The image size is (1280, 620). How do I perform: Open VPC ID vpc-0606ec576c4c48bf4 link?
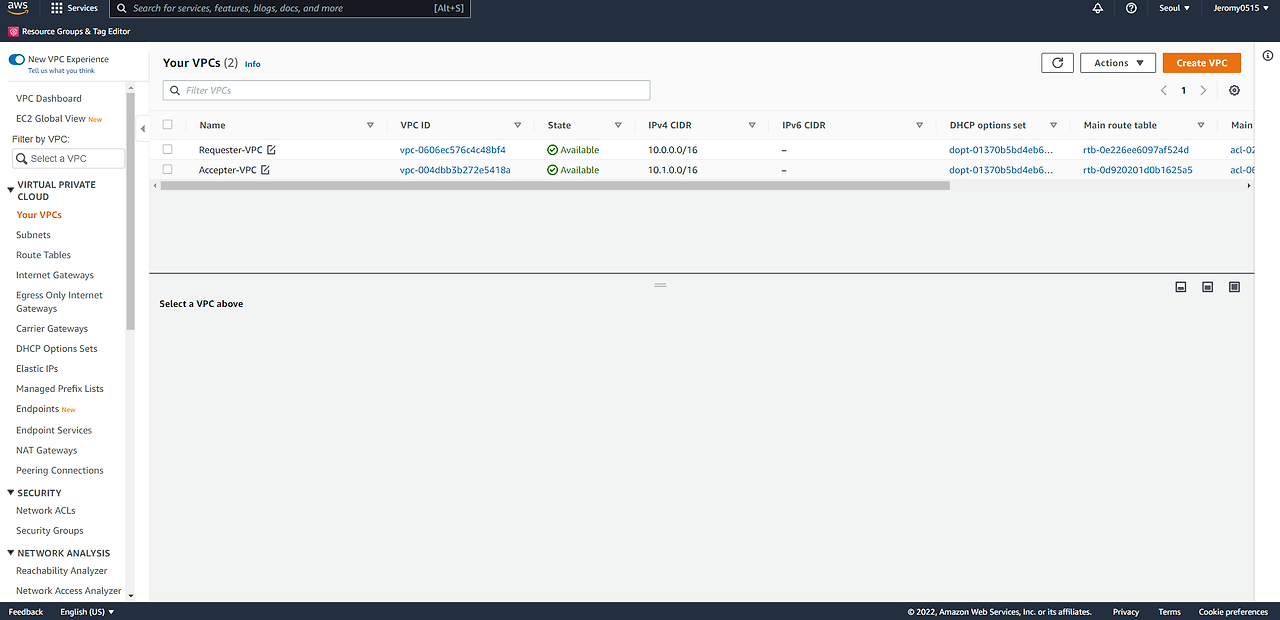click(x=453, y=150)
